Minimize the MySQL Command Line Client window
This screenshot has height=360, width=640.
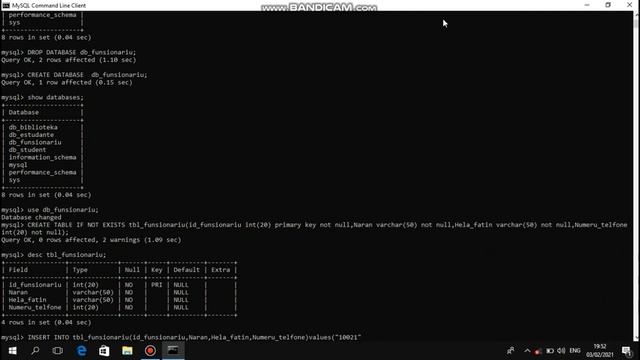587,5
